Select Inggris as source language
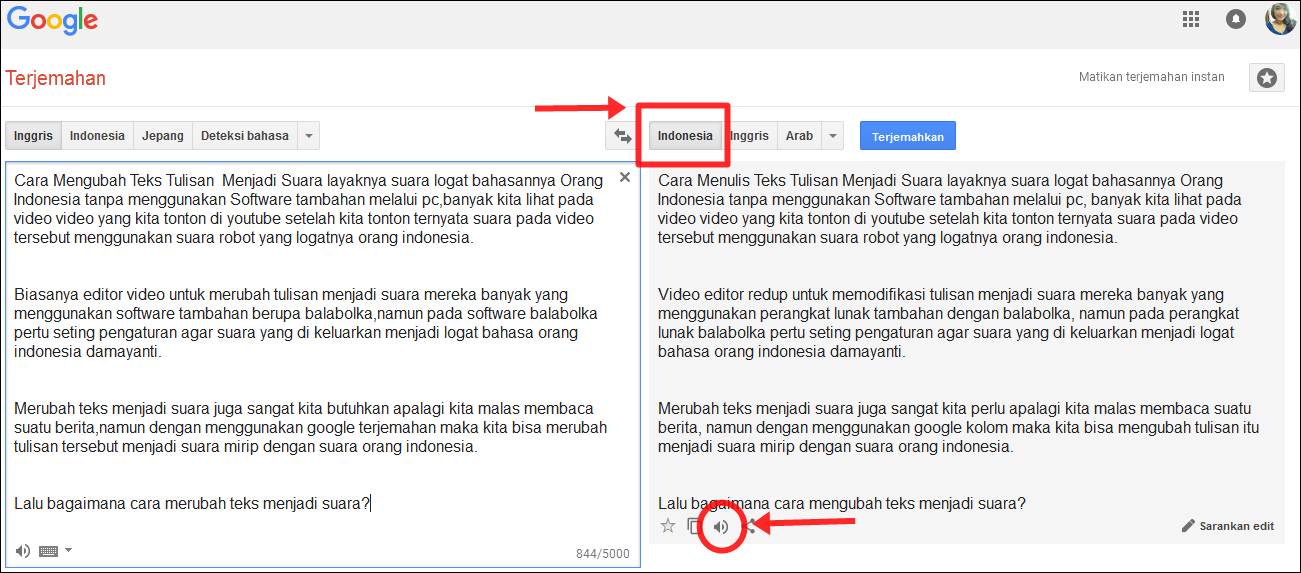 click(x=33, y=136)
